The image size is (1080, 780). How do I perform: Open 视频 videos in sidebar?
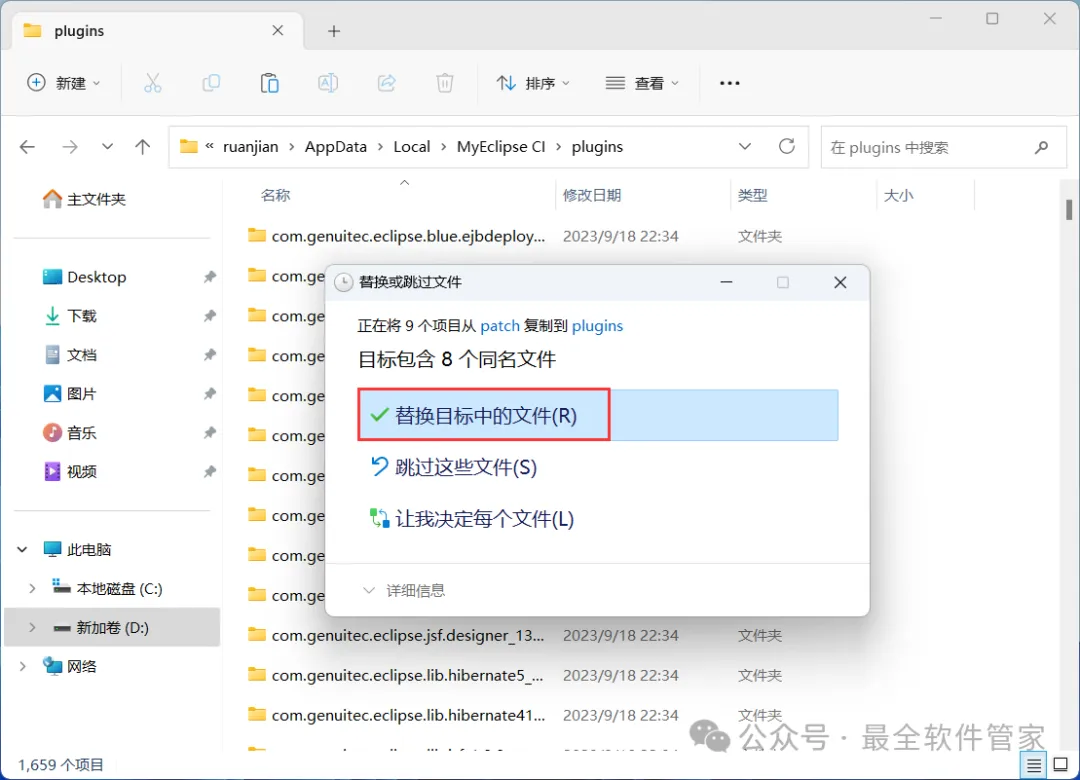(x=70, y=471)
